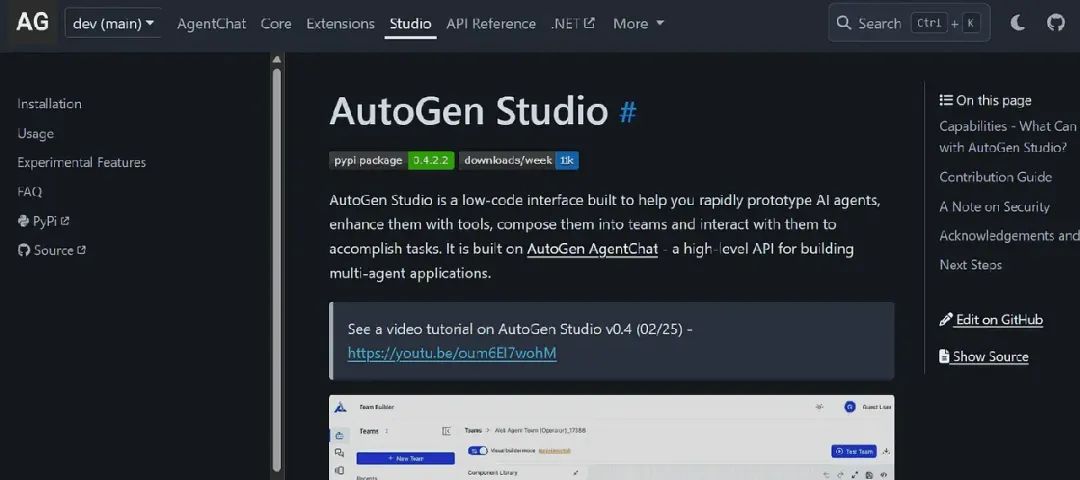This screenshot has height=480, width=1080.
Task: Click the Team Builder screenshot image
Action: point(612,437)
